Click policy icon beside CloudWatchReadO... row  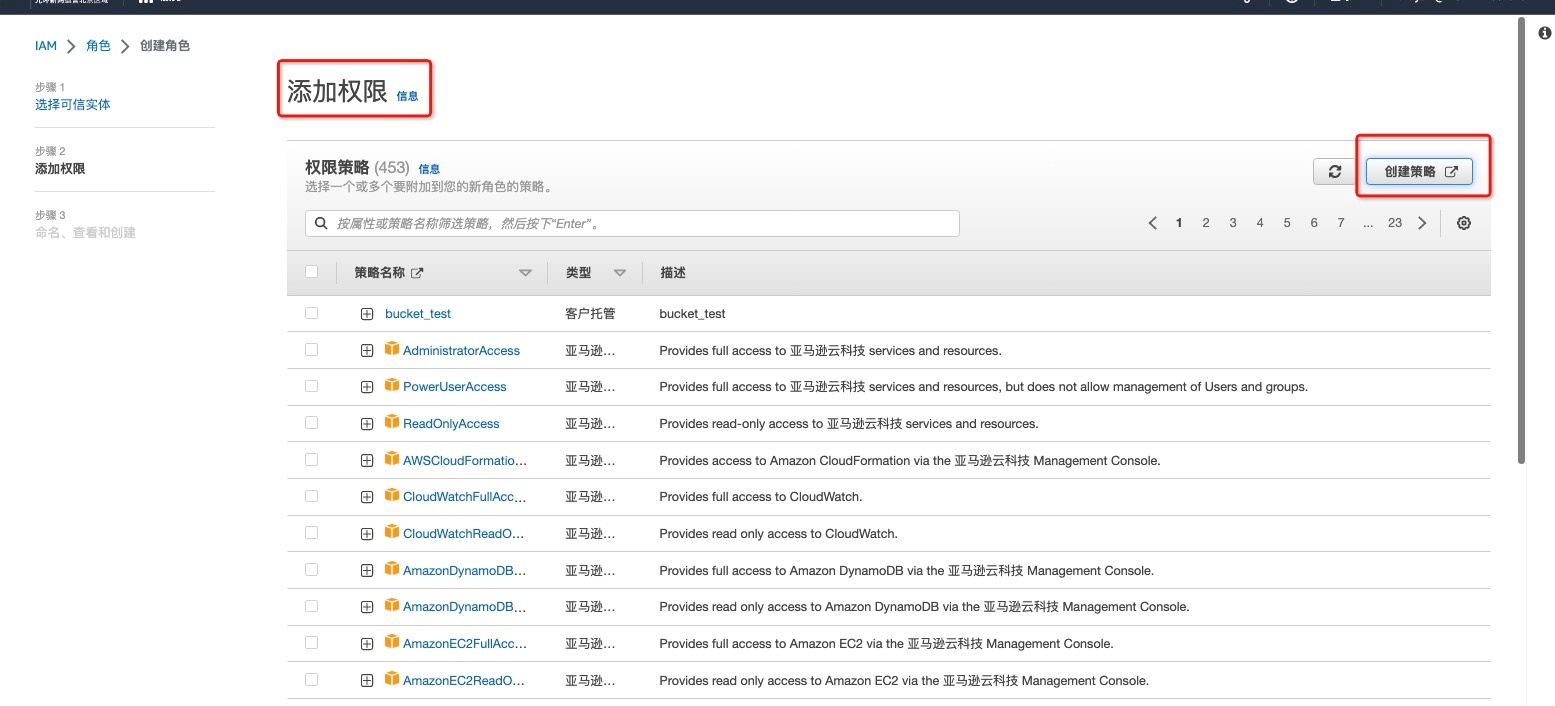392,532
